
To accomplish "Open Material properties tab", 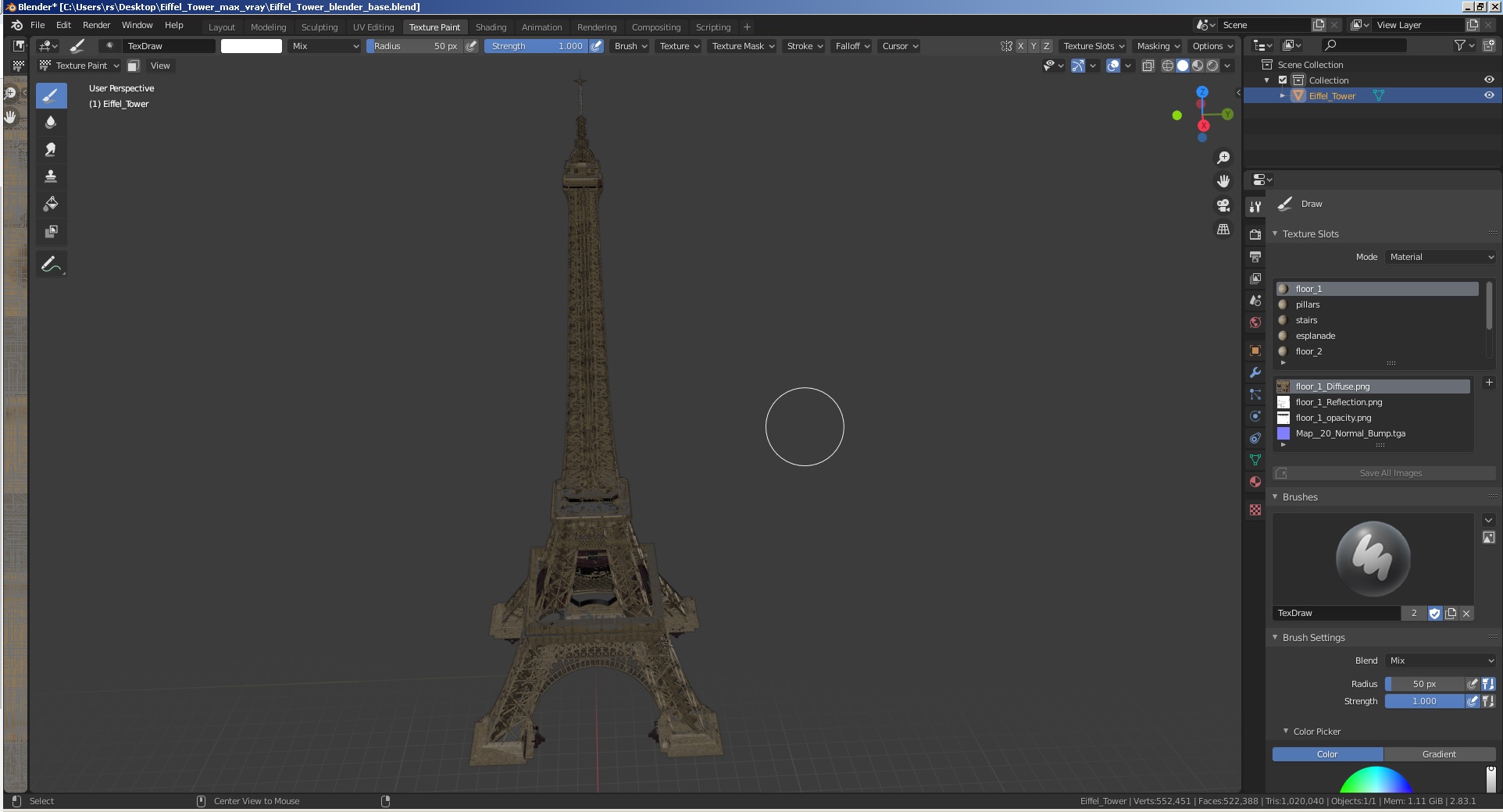I will 1255,482.
